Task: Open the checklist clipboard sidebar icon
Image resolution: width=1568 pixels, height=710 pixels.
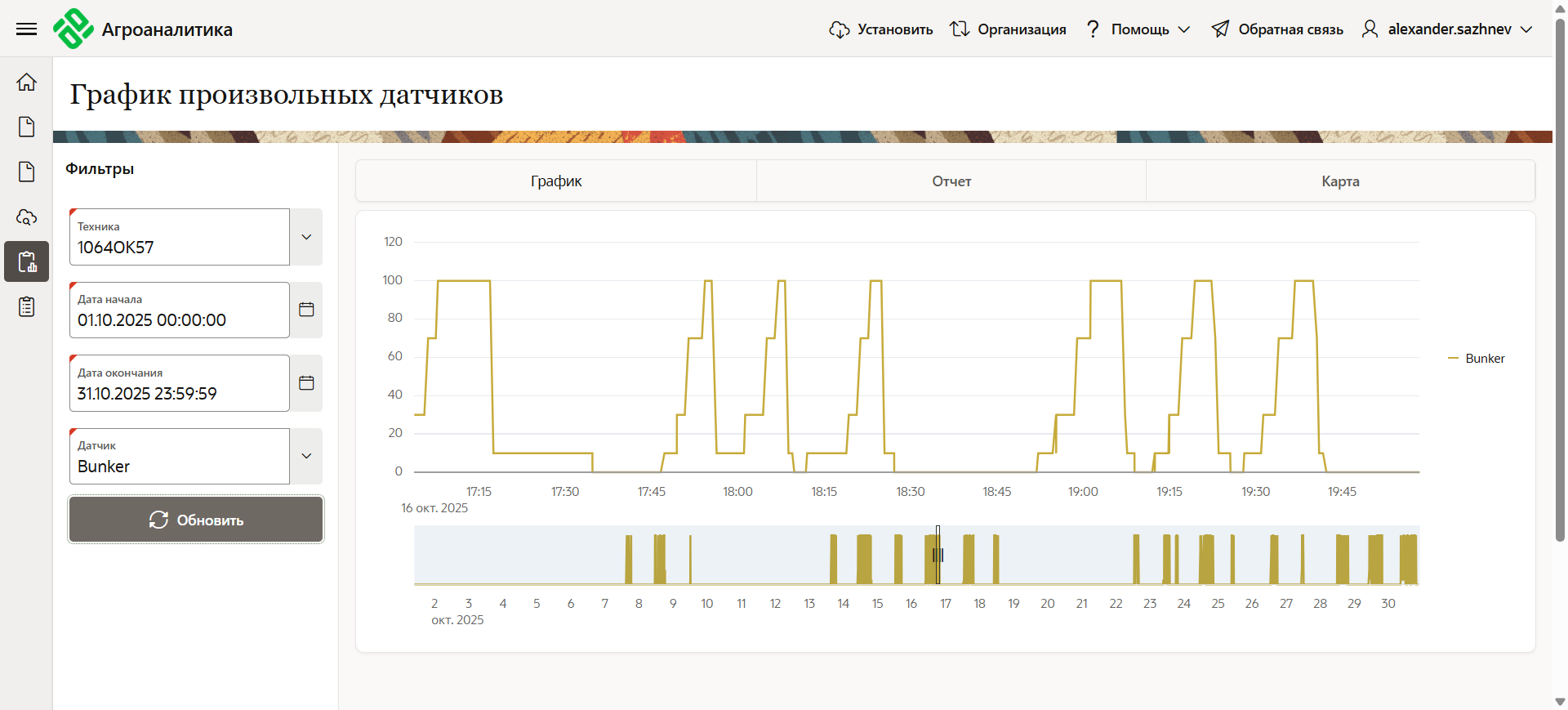Action: [x=26, y=307]
